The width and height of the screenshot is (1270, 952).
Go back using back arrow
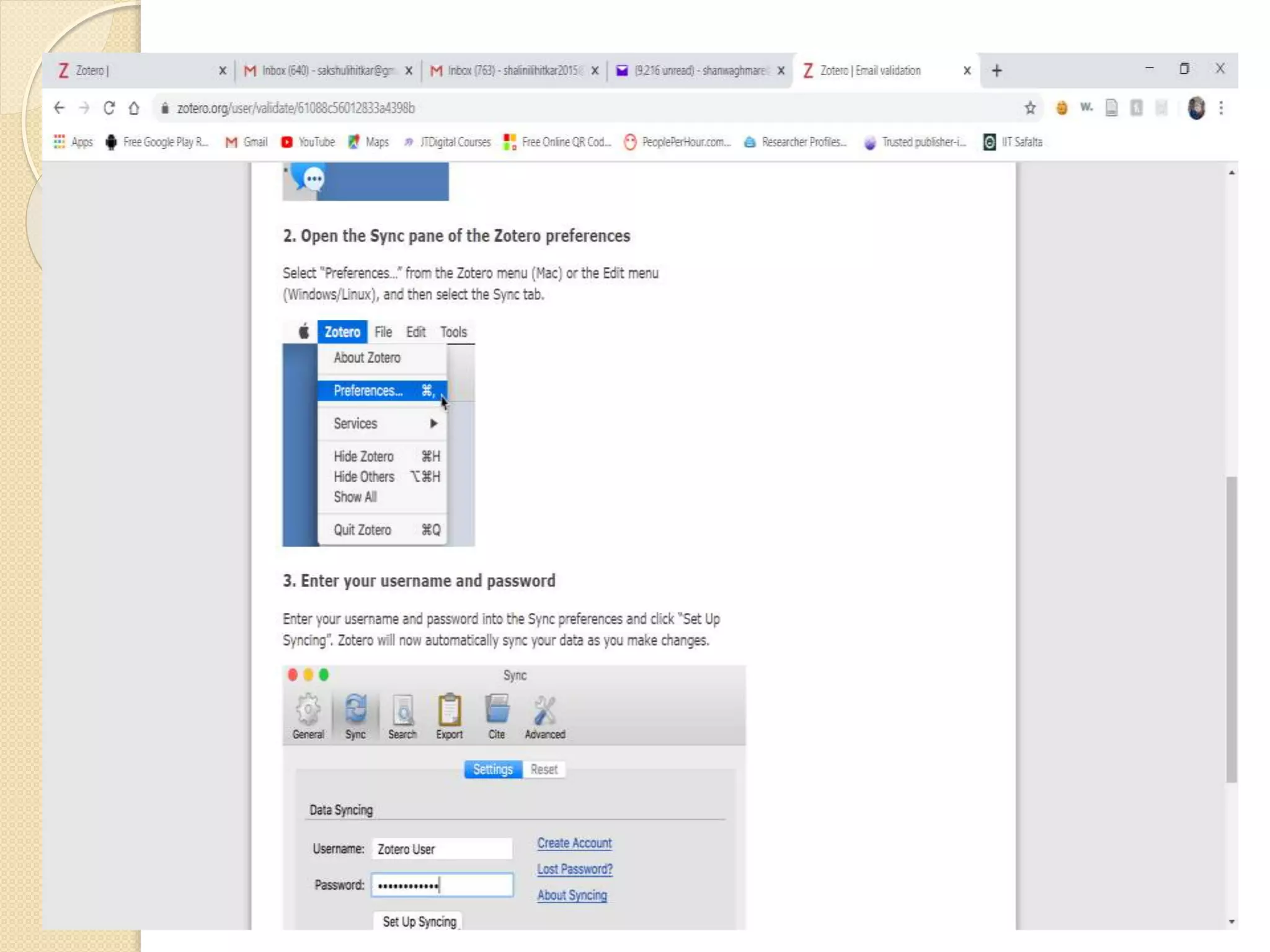coord(59,108)
